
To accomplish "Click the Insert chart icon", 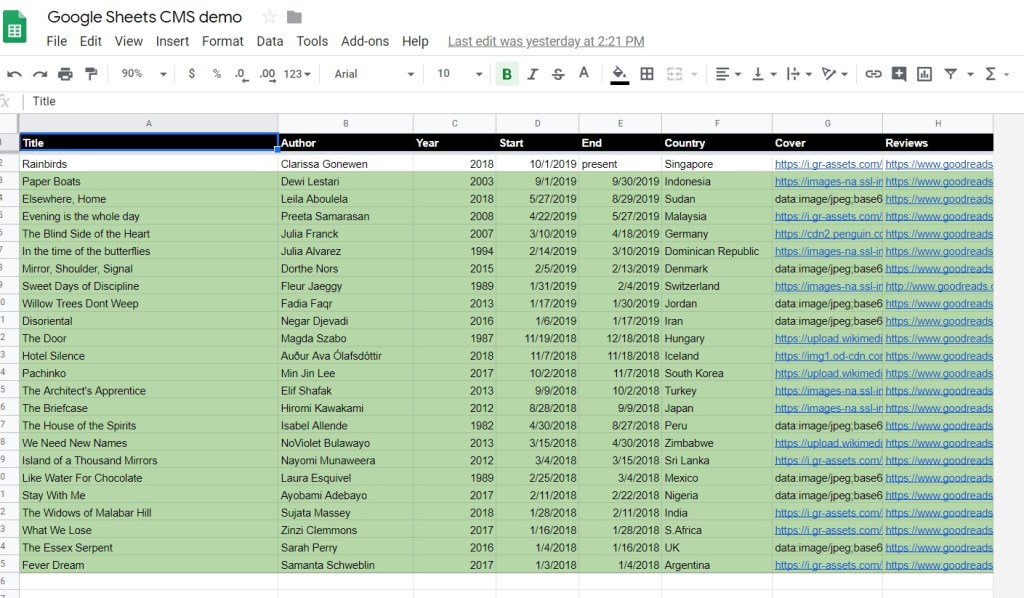I will click(x=925, y=74).
